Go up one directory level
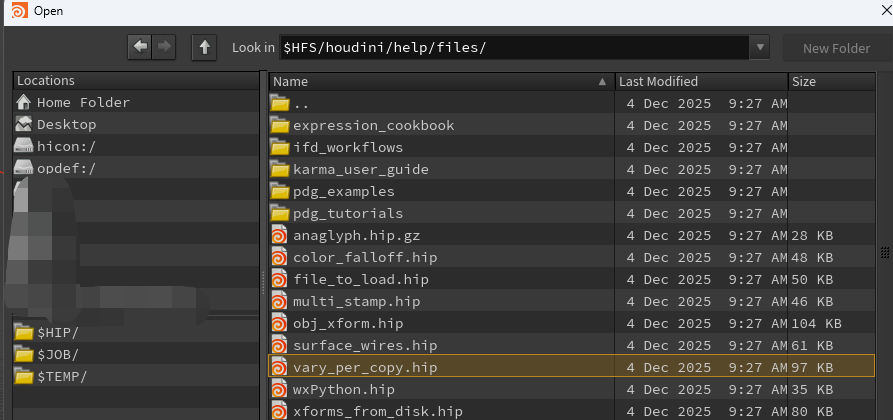The height and width of the screenshot is (420, 893). point(204,47)
